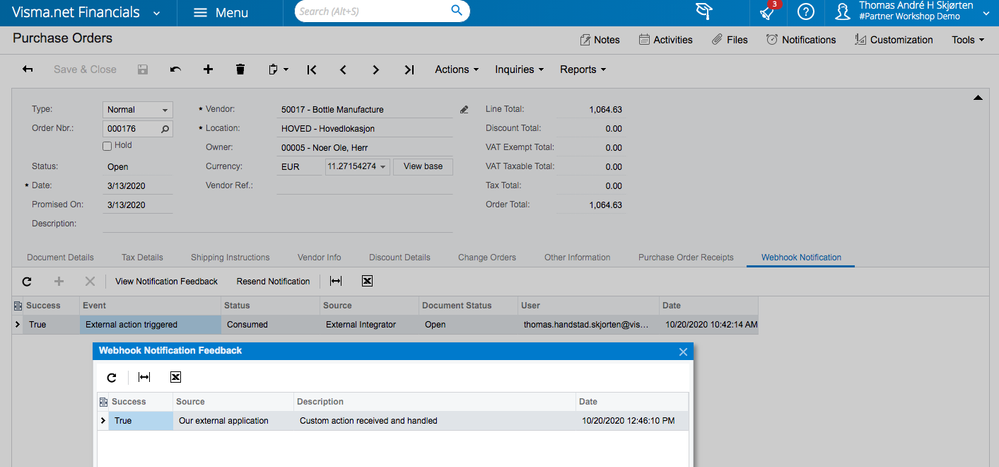Close the Webhook Notification Feedback dialog
The image size is (999, 467).
tap(683, 352)
